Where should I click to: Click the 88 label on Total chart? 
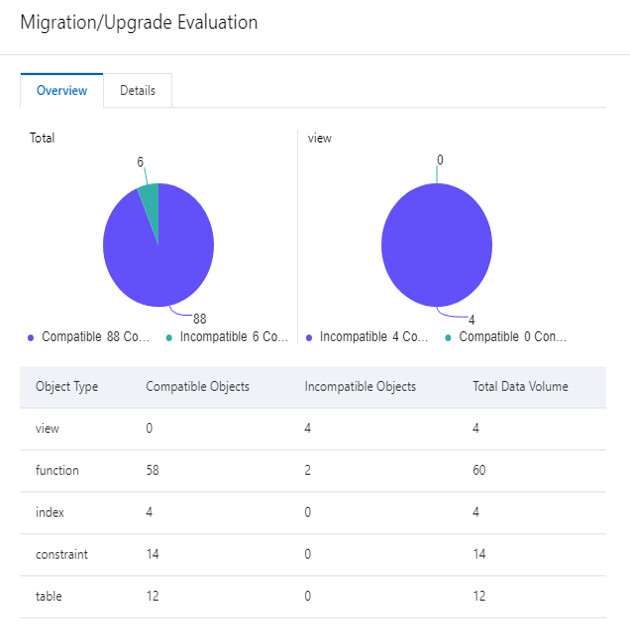200,319
